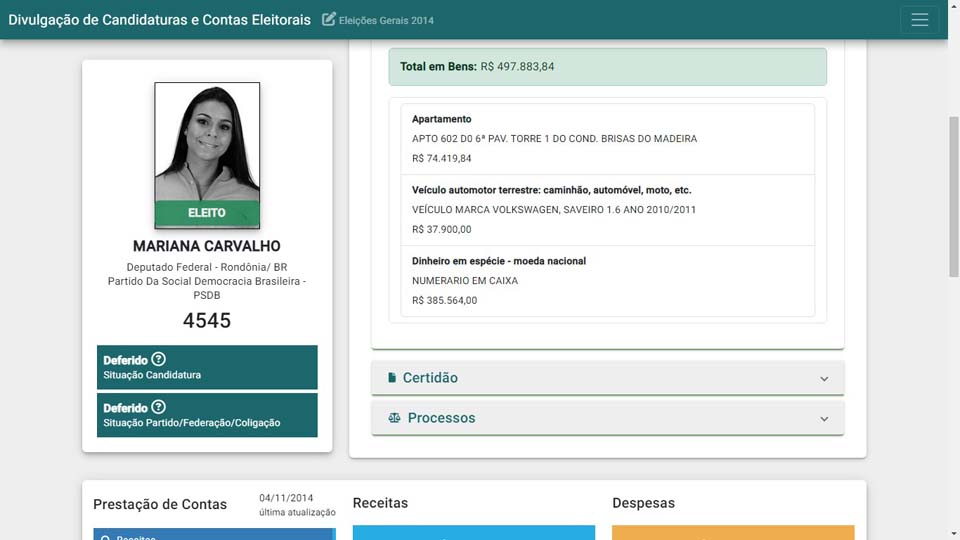Click Mariana Carvalho's candidate photo
The width and height of the screenshot is (960, 540).
(x=207, y=143)
